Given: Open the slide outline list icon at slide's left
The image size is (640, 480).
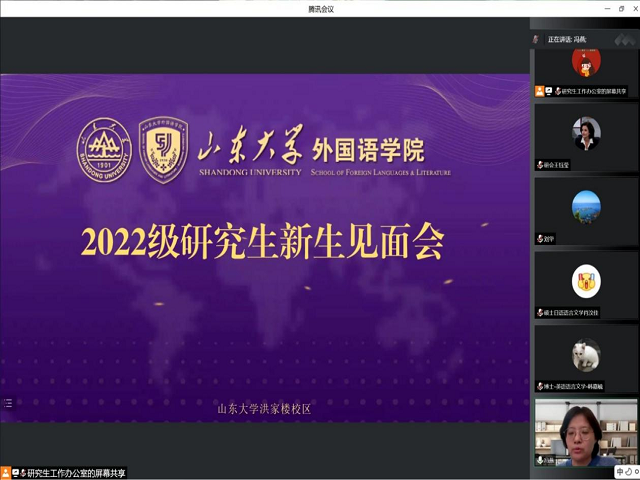Looking at the screenshot, I should (x=8, y=403).
